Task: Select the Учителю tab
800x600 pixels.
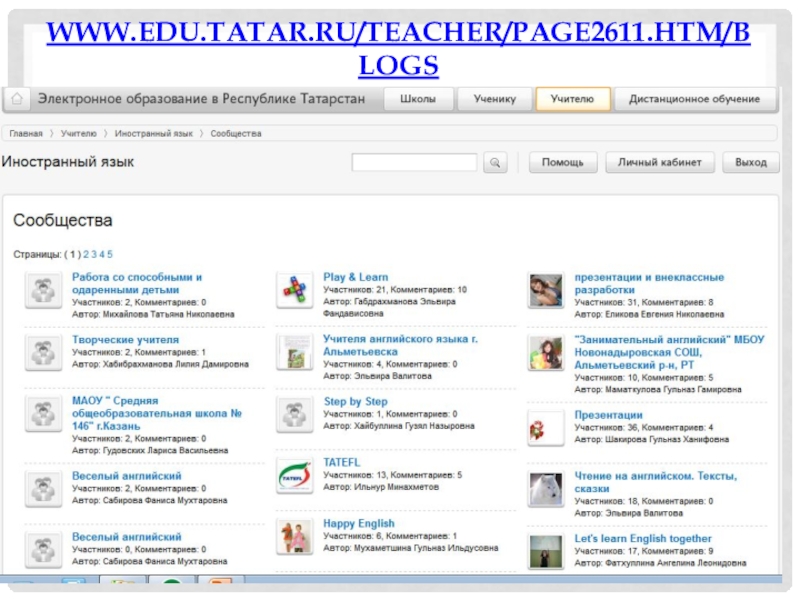Action: (x=572, y=100)
